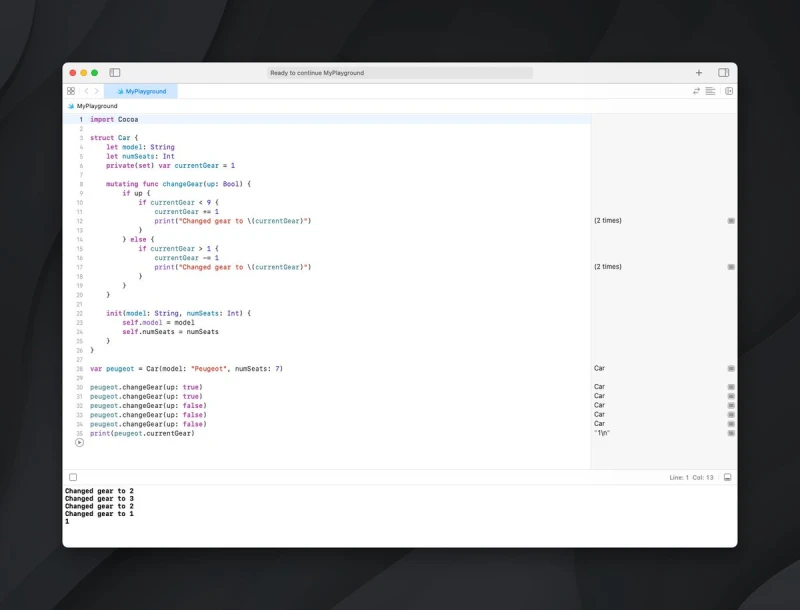The height and width of the screenshot is (610, 800).
Task: Run the playground with the play button
Action: pos(79,442)
